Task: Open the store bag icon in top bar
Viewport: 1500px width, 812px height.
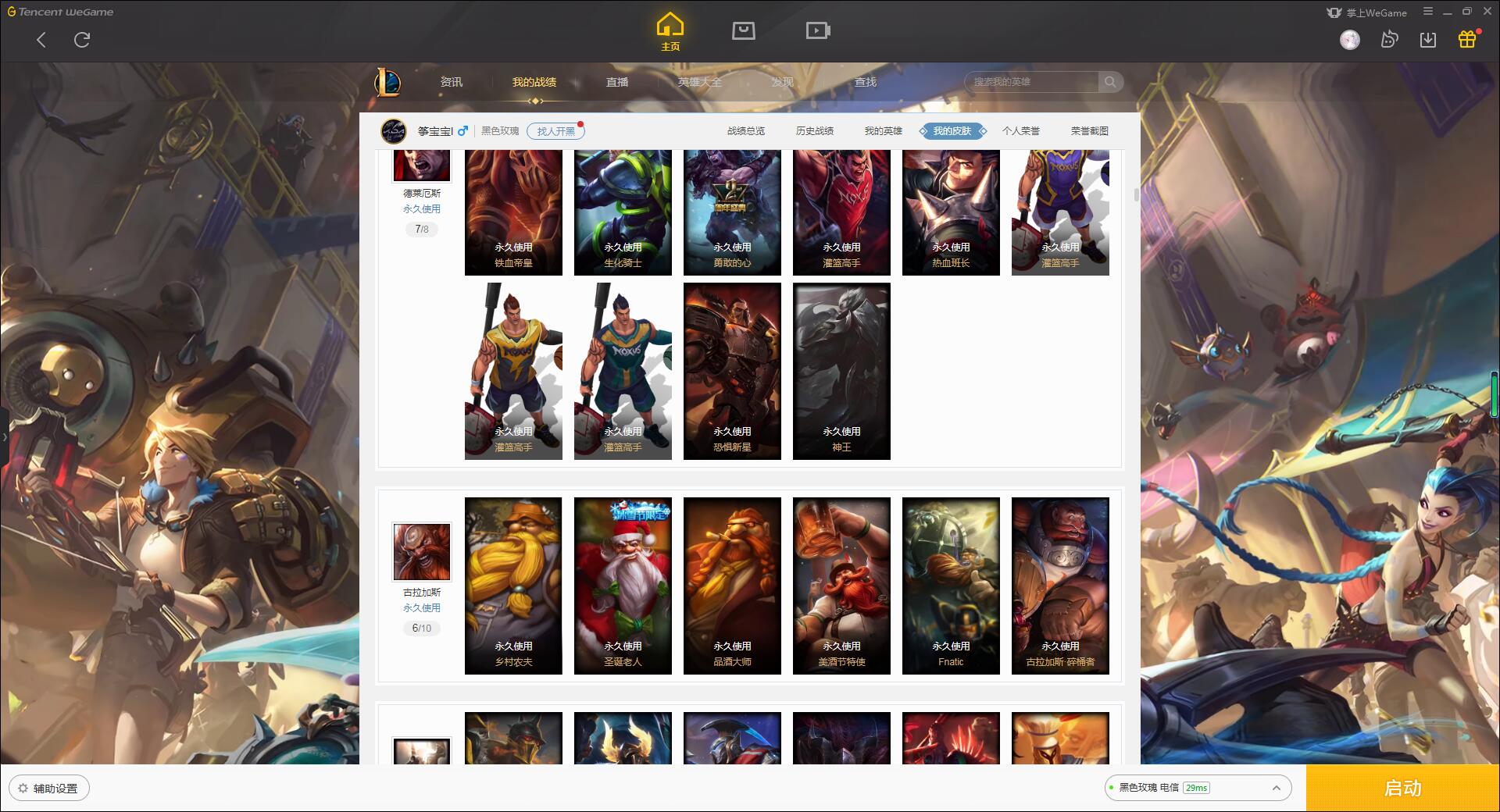Action: 744,30
